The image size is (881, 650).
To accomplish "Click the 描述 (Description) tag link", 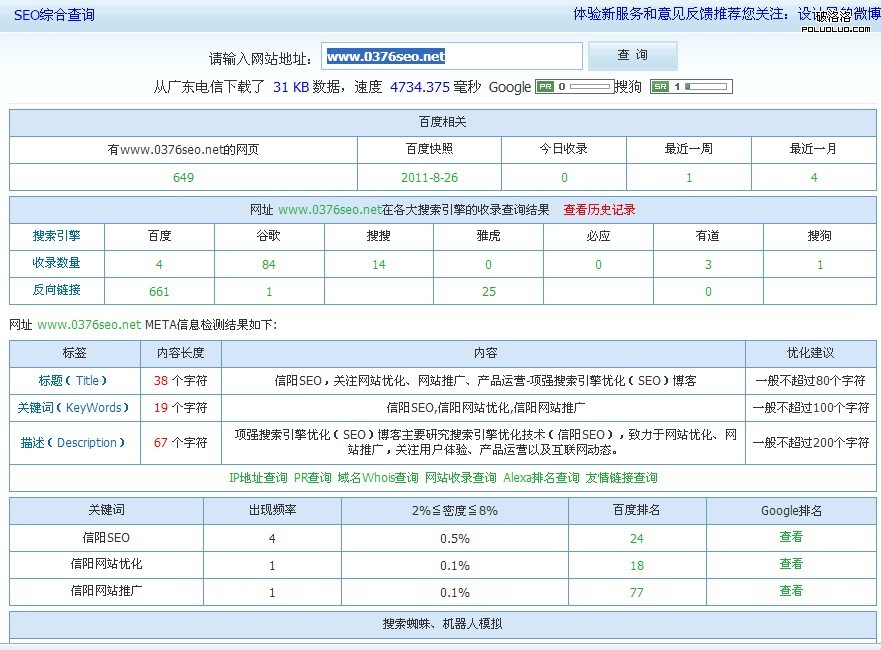I will click(x=74, y=443).
